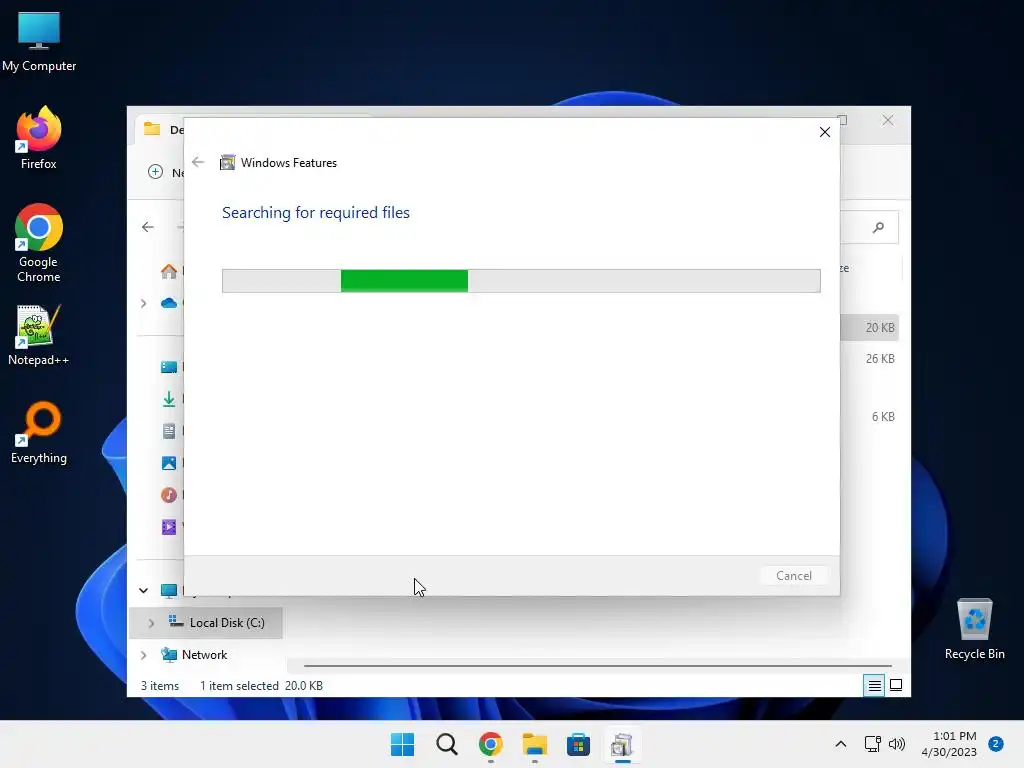This screenshot has height=768, width=1024.
Task: Click the File Explorer search box
Action: (869, 227)
